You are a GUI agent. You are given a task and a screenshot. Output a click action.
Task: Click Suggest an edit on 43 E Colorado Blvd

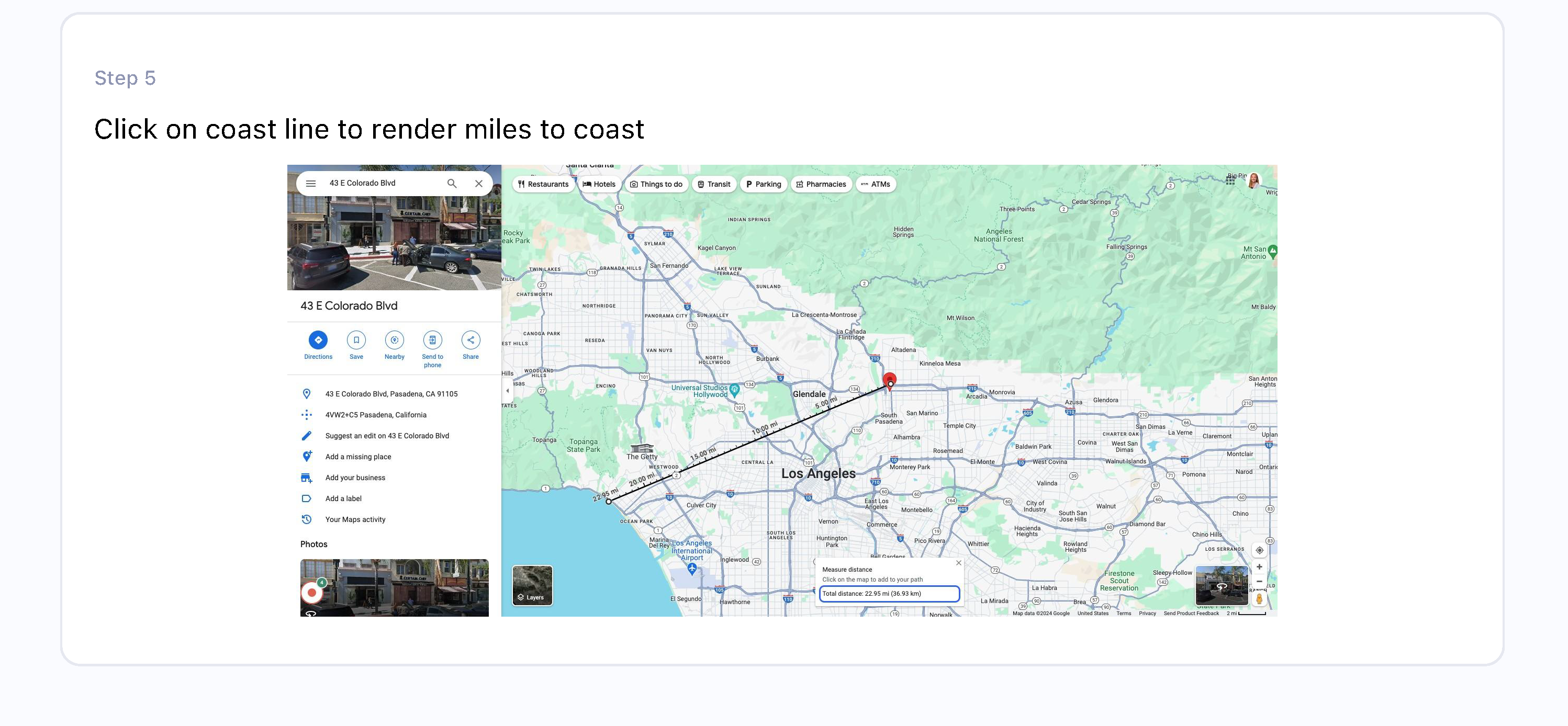coord(387,436)
